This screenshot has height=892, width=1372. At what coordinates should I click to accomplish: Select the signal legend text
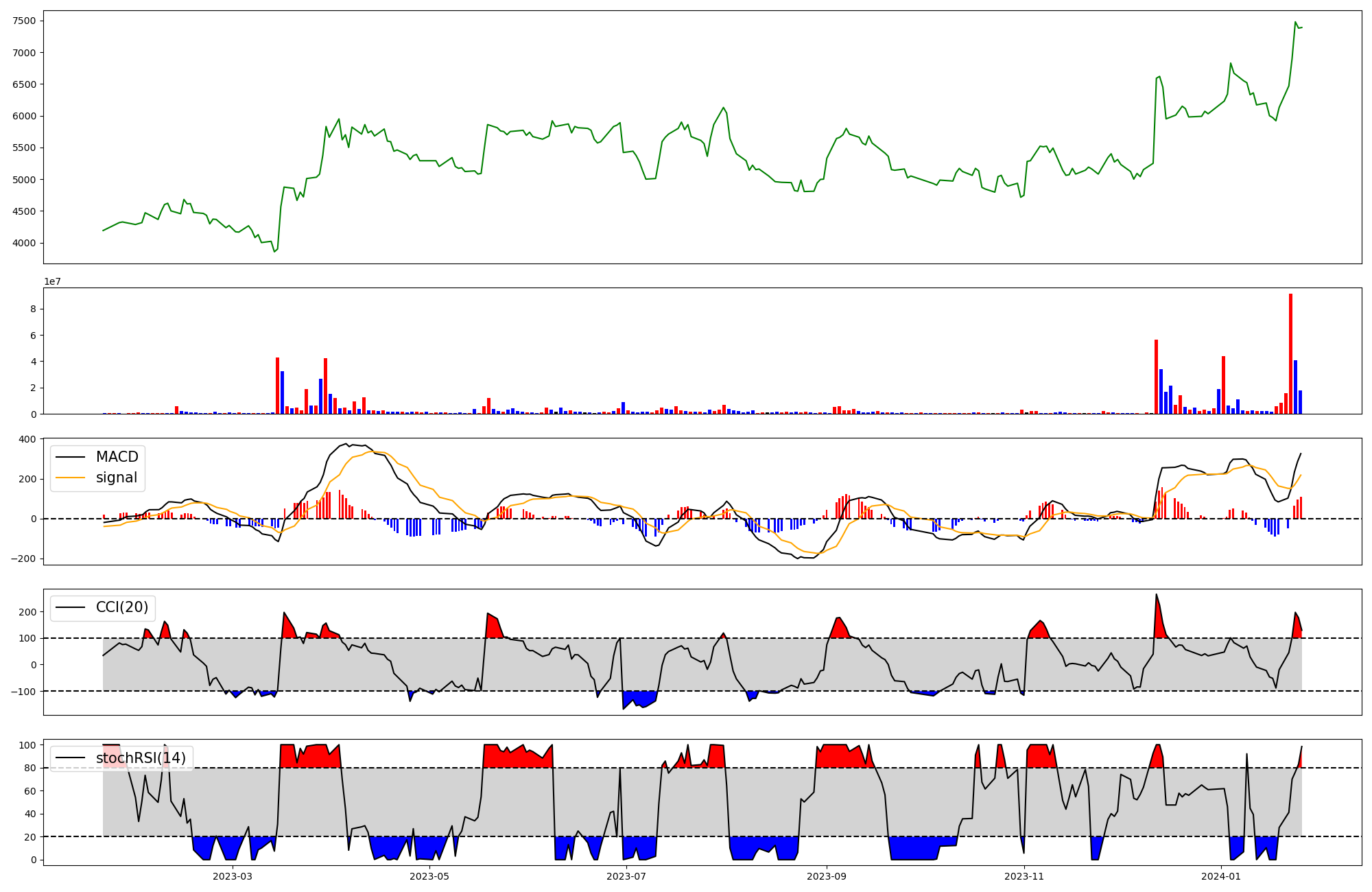pyautogui.click(x=117, y=478)
